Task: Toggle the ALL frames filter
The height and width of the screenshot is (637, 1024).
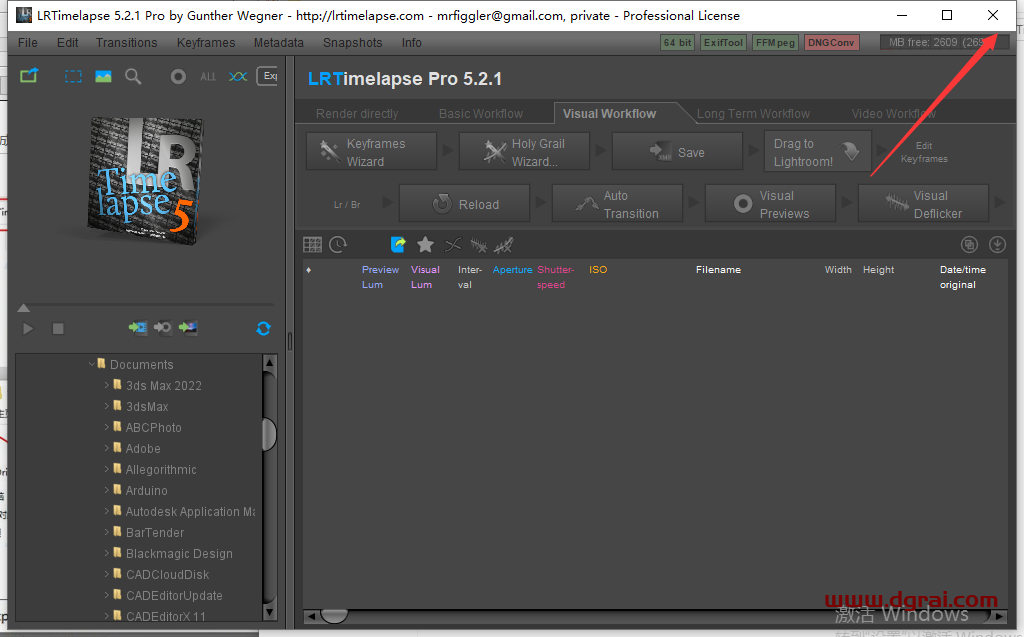Action: point(208,77)
